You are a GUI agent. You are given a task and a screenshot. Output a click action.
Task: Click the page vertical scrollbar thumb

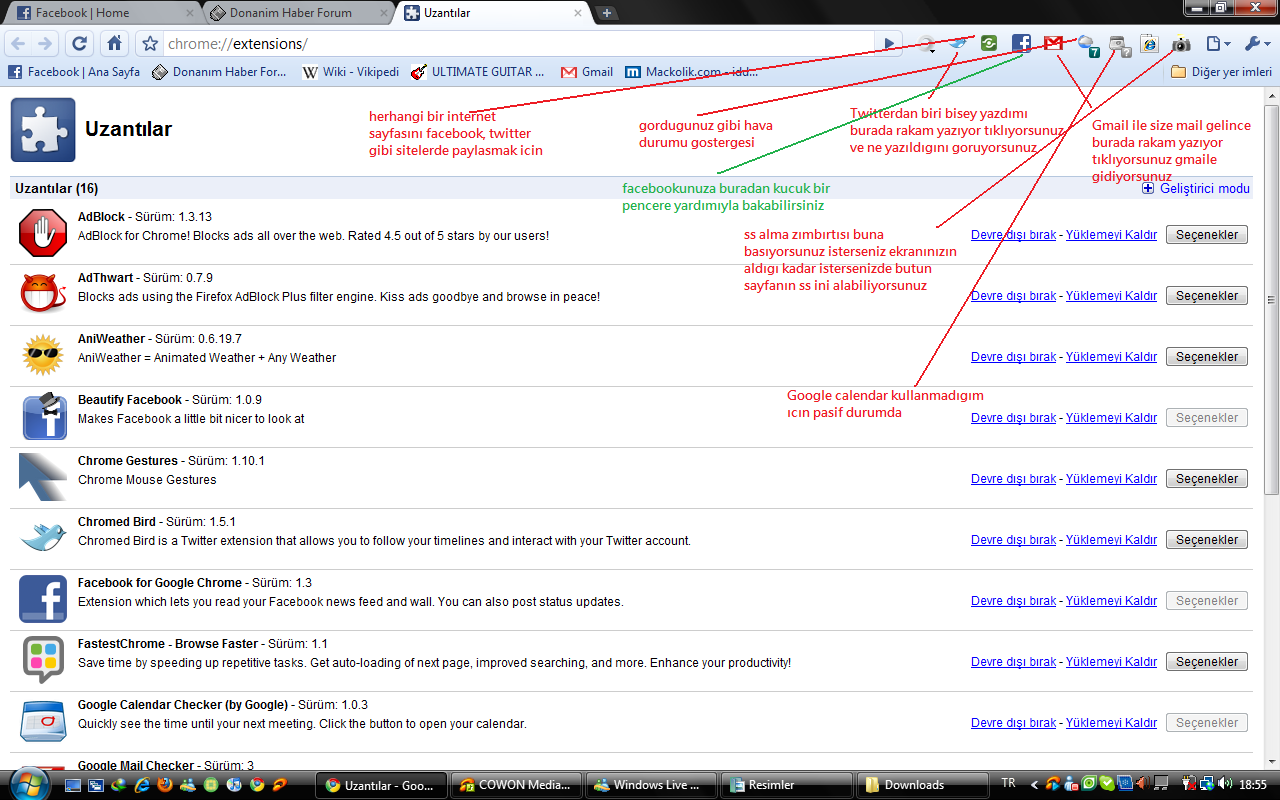coord(1271,300)
